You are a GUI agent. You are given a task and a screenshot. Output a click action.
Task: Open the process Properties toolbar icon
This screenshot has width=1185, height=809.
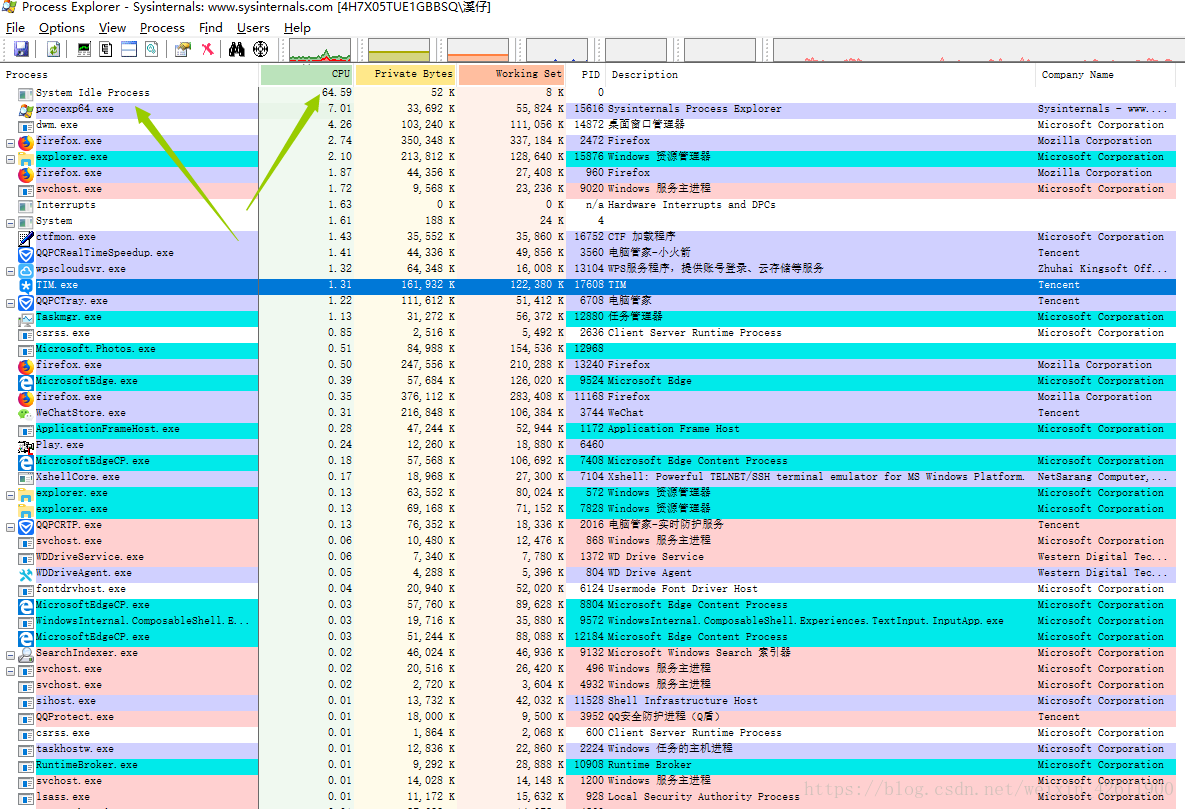(182, 49)
